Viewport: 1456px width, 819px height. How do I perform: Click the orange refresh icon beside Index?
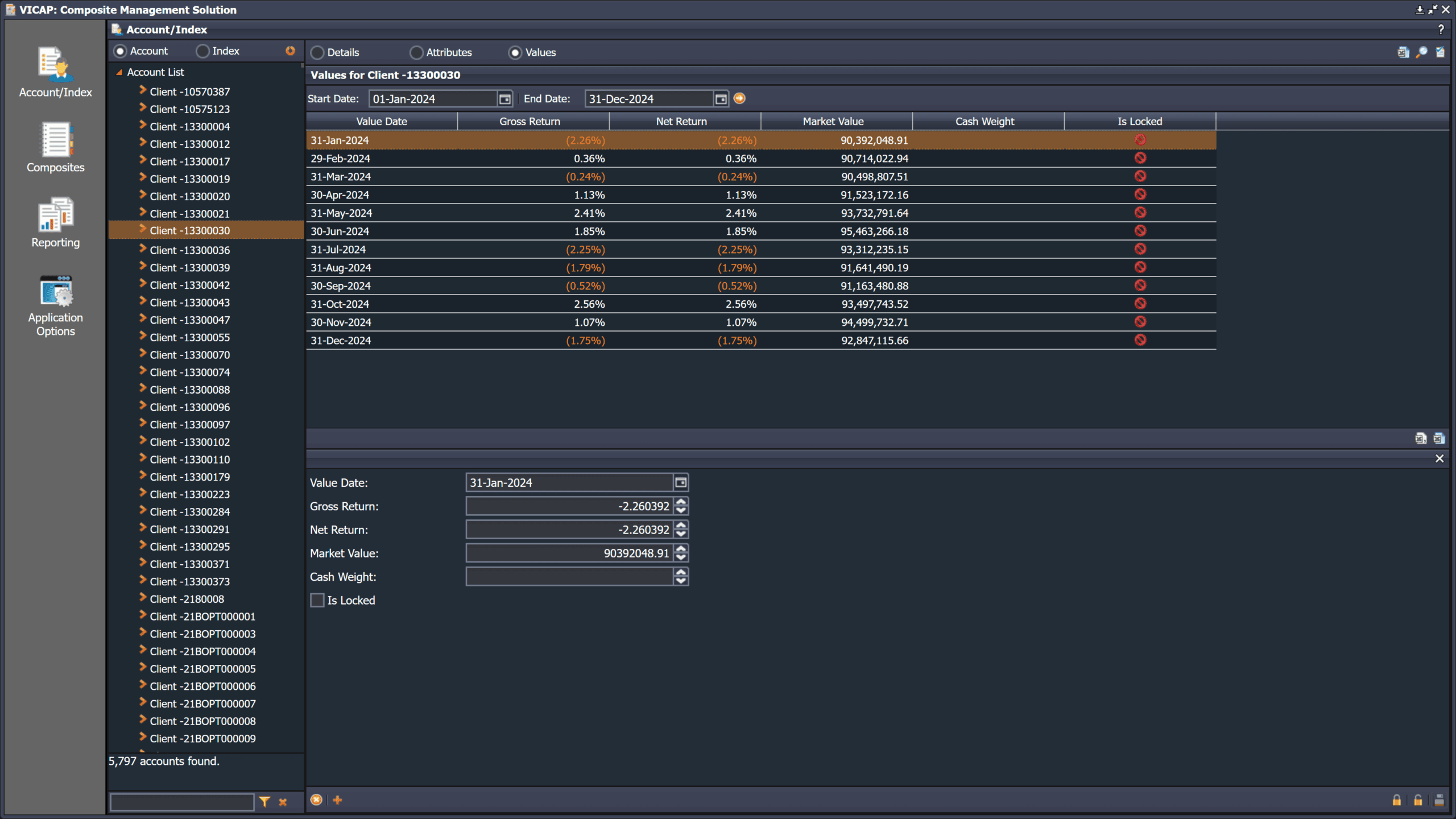click(x=290, y=51)
